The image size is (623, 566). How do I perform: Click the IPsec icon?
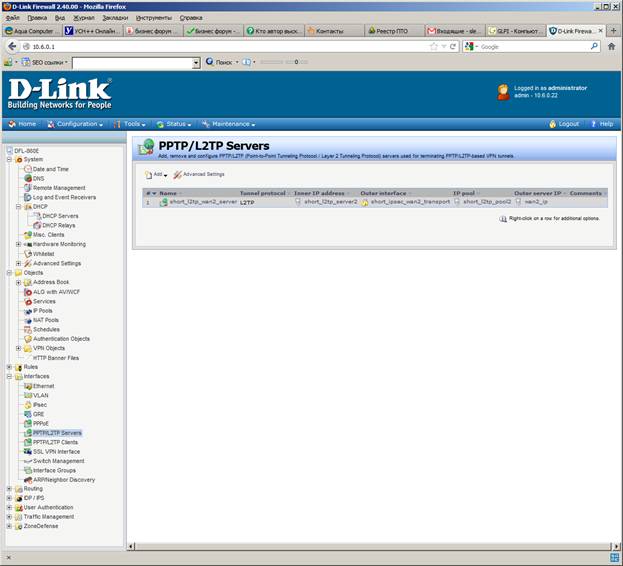click(x=28, y=405)
